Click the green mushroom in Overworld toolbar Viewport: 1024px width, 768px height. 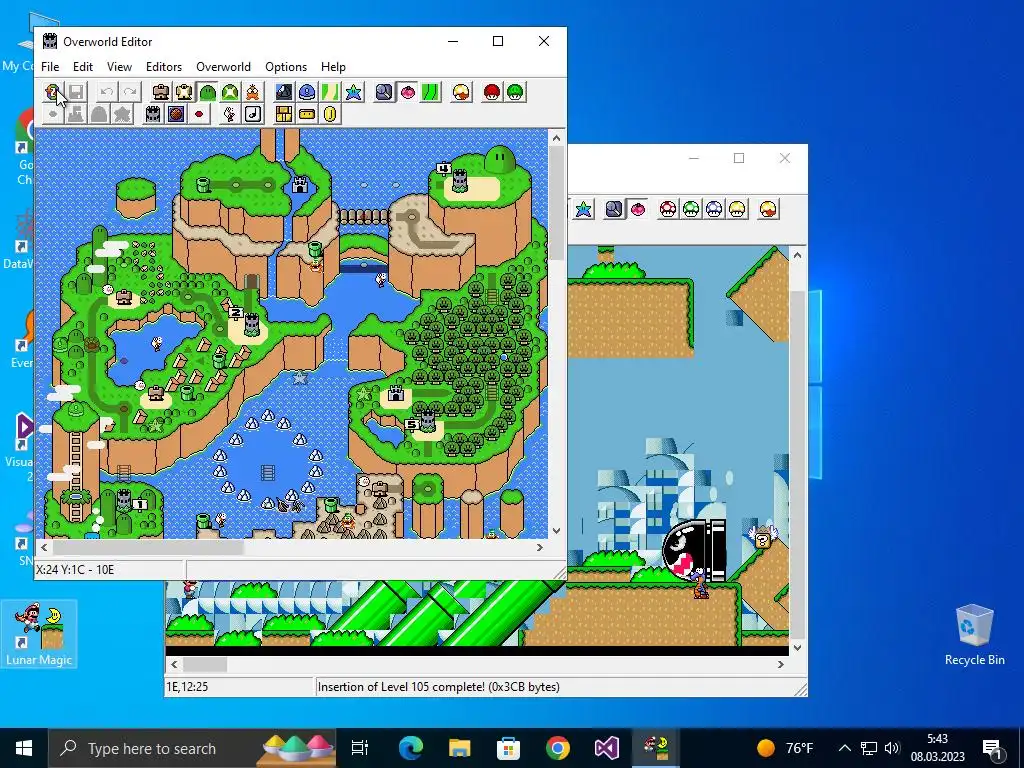[515, 92]
